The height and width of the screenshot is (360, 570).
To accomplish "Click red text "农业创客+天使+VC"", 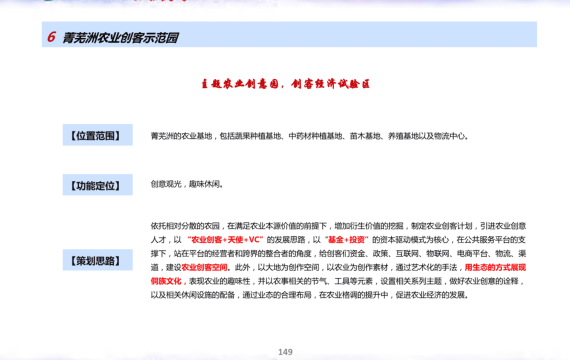I will (225, 240).
